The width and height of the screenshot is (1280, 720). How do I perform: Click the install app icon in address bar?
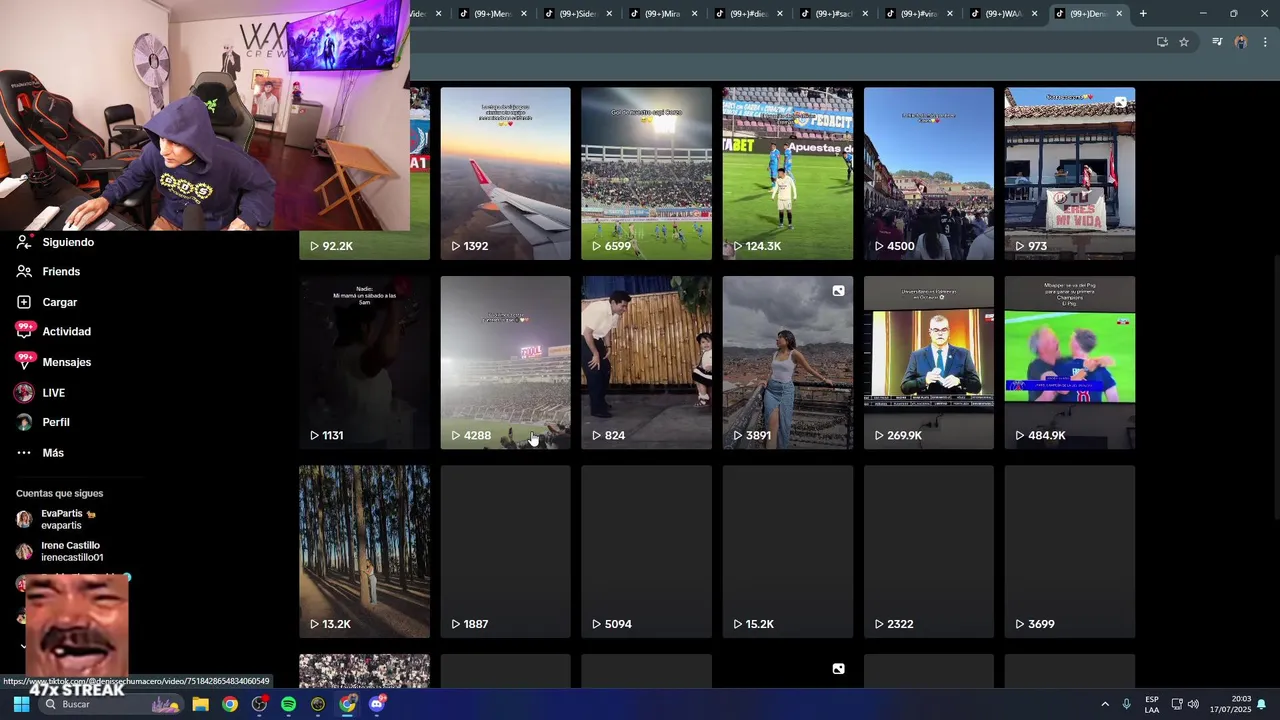(1162, 42)
